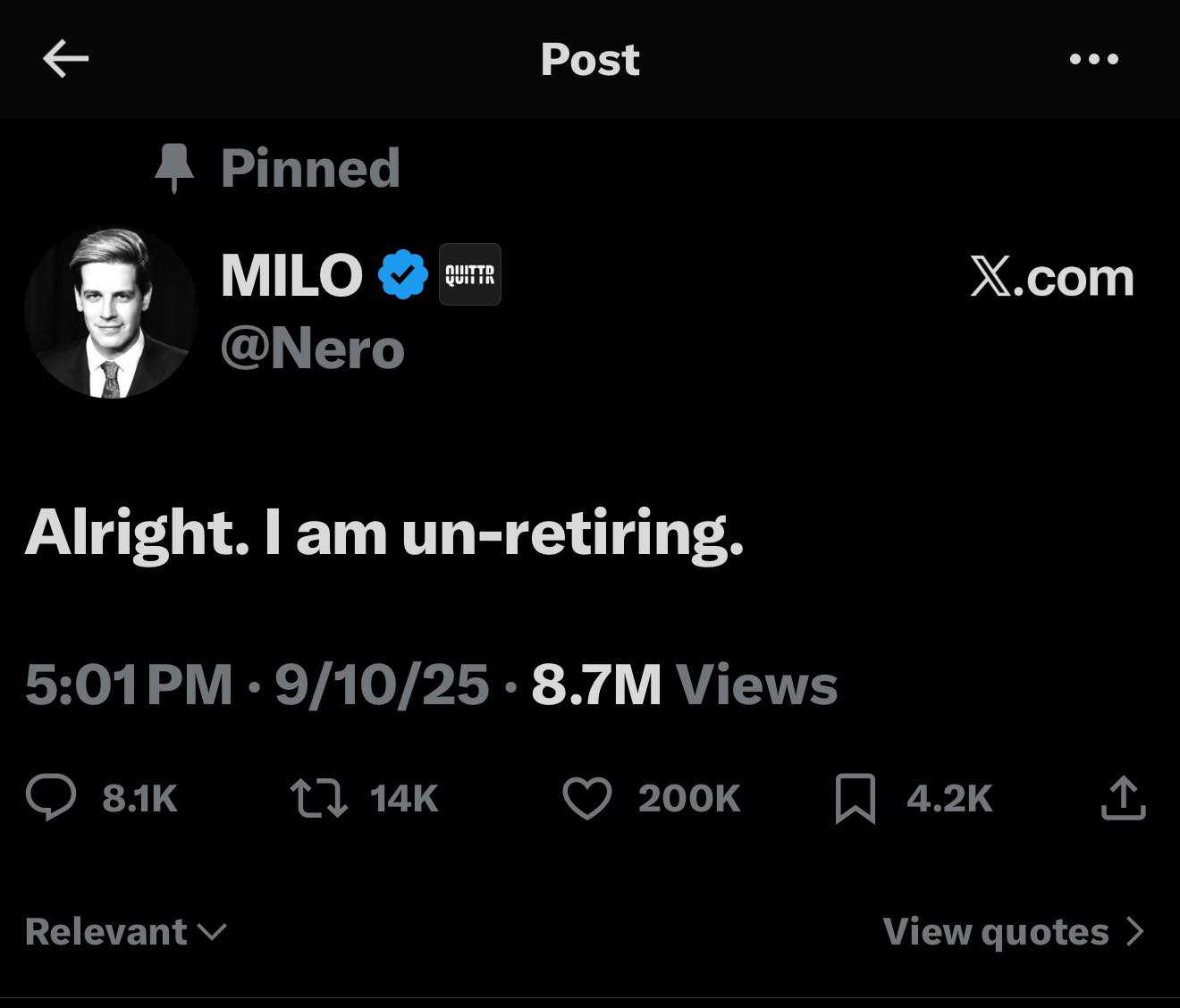The width and height of the screenshot is (1180, 1008).
Task: Tap the MILO display name
Action: [x=291, y=275]
